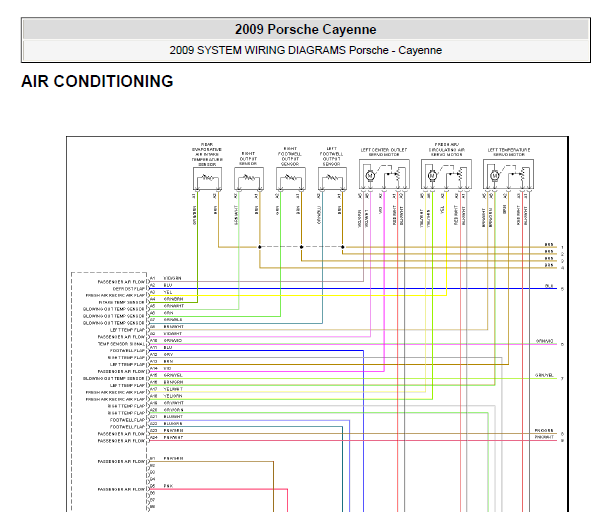The height and width of the screenshot is (512, 608).
Task: Click the 'INTAKE TEMP SENSOR' pin label
Action: (x=121, y=303)
